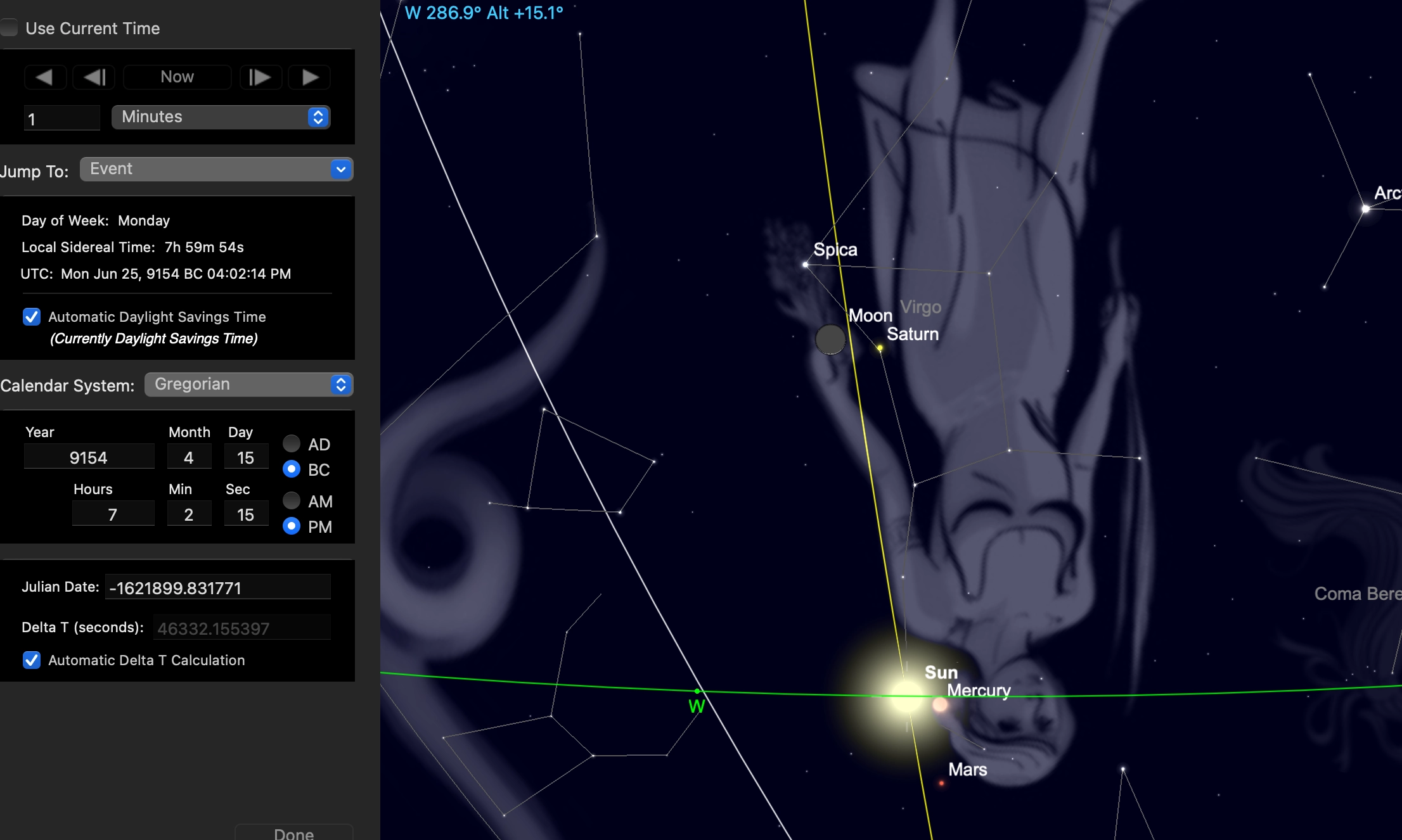Image resolution: width=1402 pixels, height=840 pixels.
Task: Enable the Use Current Time checkbox
Action: pos(9,28)
